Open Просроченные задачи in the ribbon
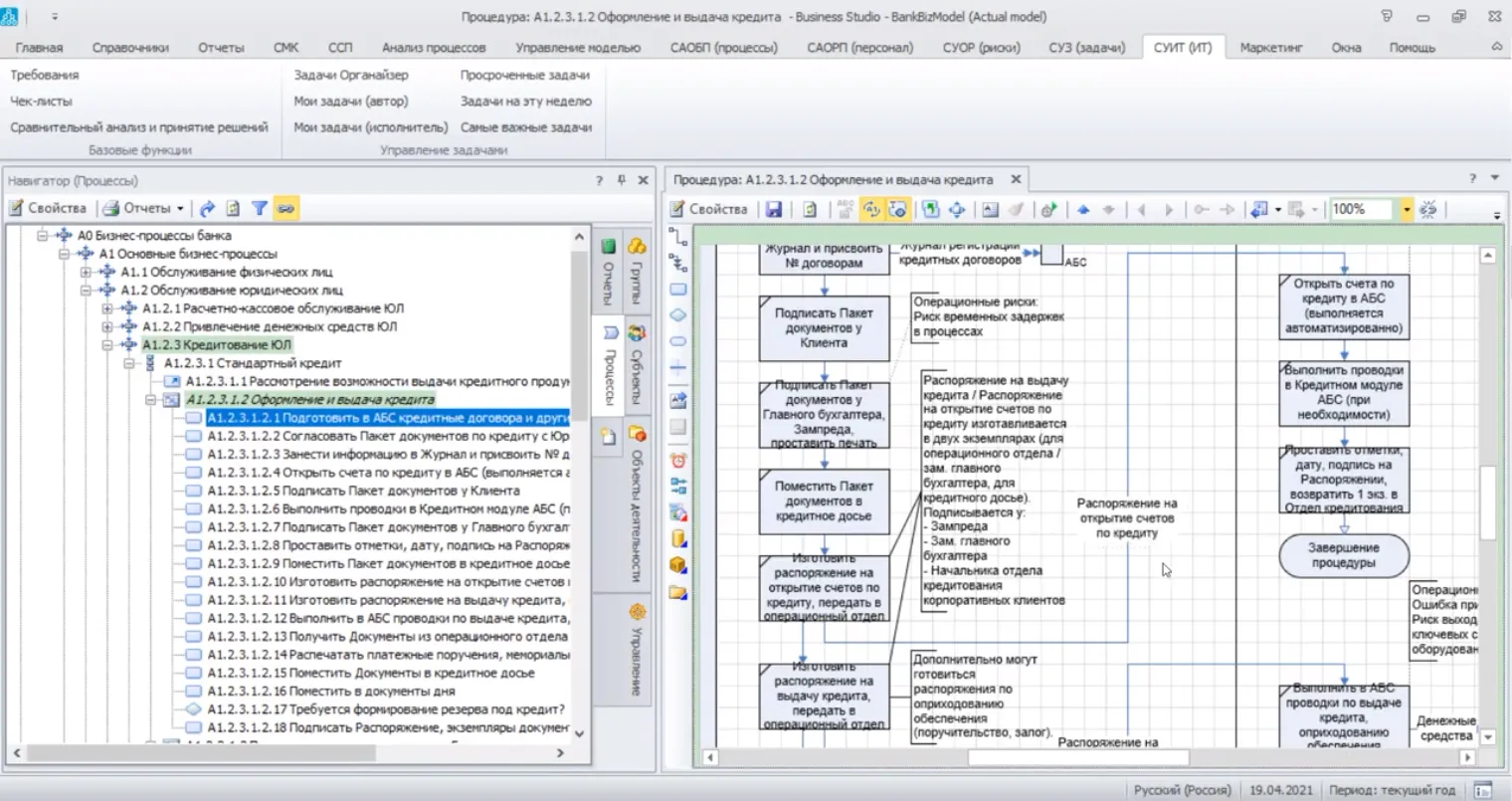The width and height of the screenshot is (1512, 801). click(525, 75)
